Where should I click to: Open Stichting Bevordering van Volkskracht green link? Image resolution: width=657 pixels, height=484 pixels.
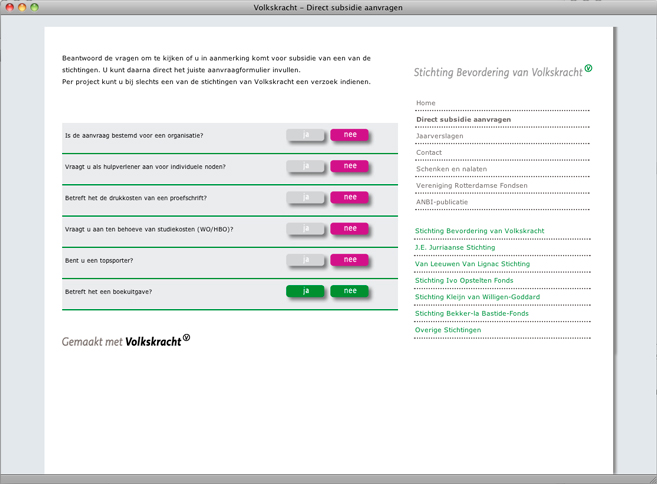(x=479, y=231)
